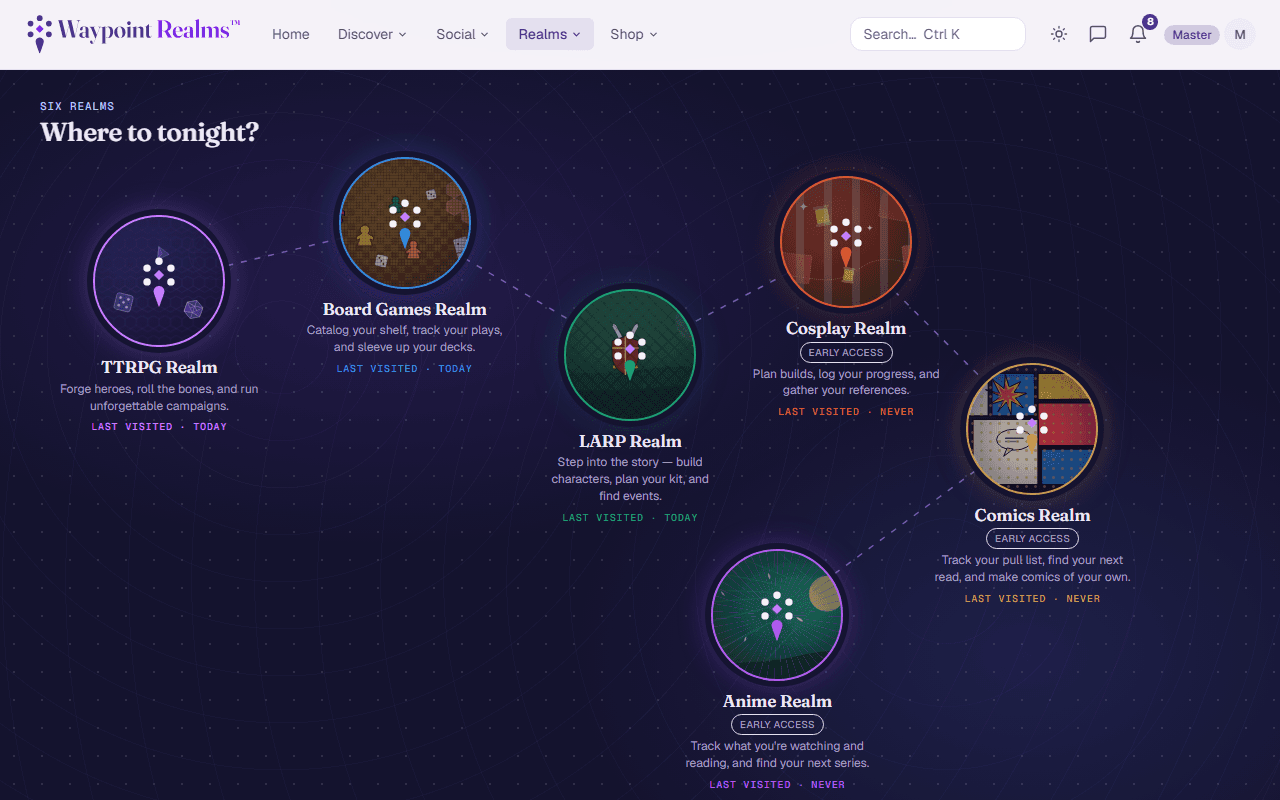This screenshot has width=1280, height=800.
Task: Click the Waypoint Realms logo
Action: (x=133, y=34)
